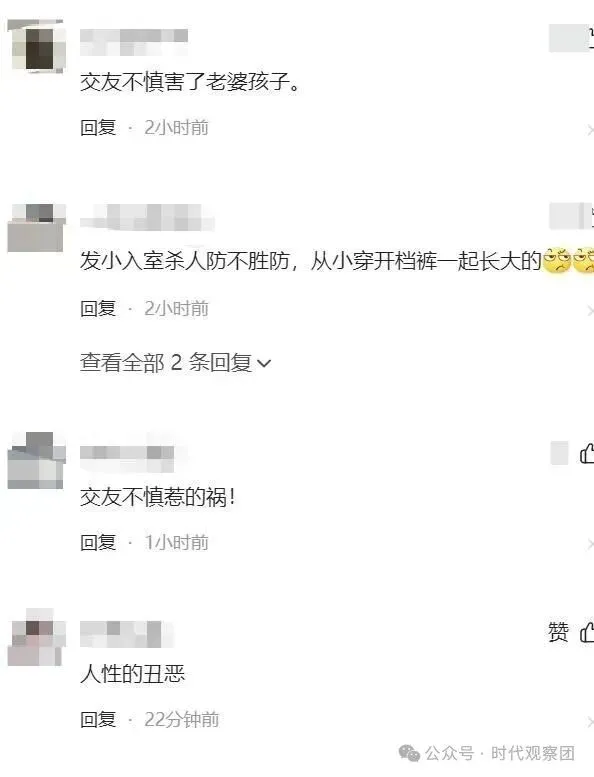Click blurred username above '交友不慎害了老婆孩子'
Image resolution: width=594 pixels, height=777 pixels.
134,42
